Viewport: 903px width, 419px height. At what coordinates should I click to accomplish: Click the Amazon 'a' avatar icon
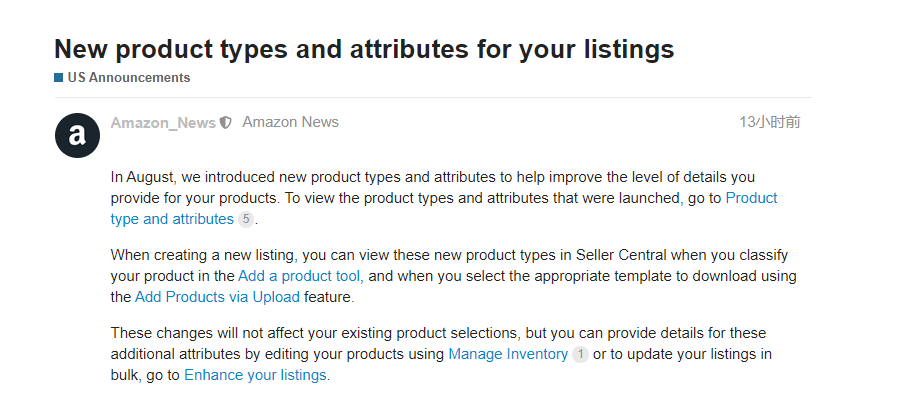[77, 135]
